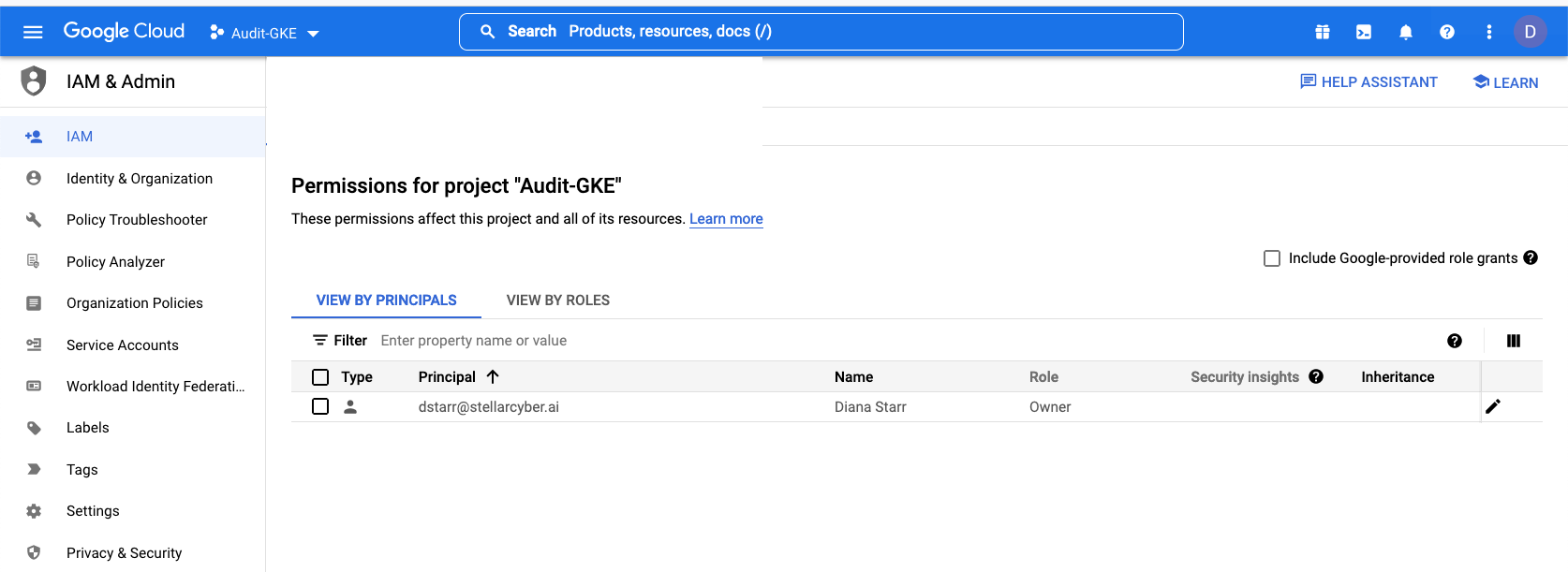Follow the Learn more link
This screenshot has height=572, width=1568.
[726, 219]
